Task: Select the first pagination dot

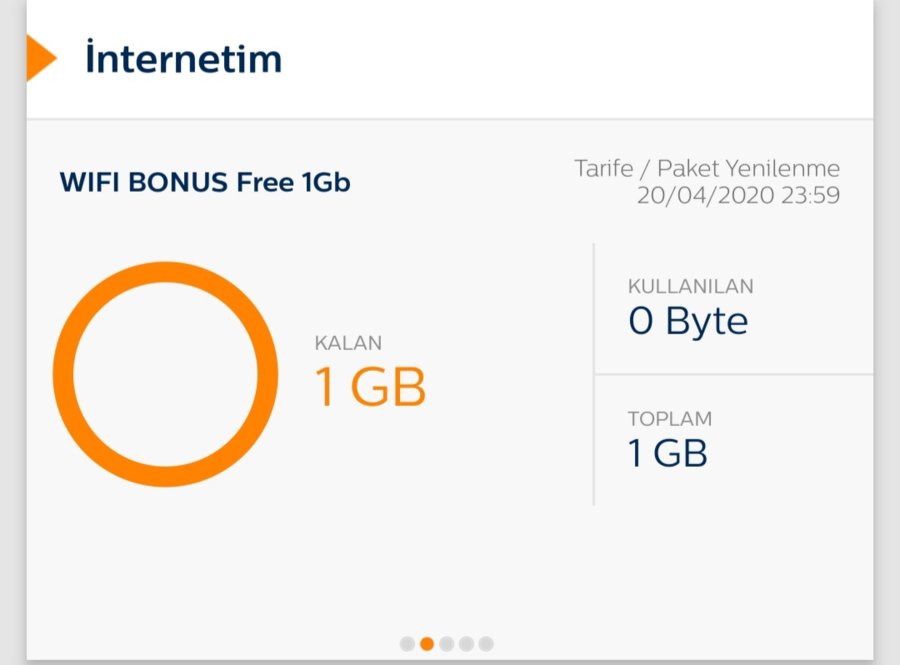Action: 407,644
